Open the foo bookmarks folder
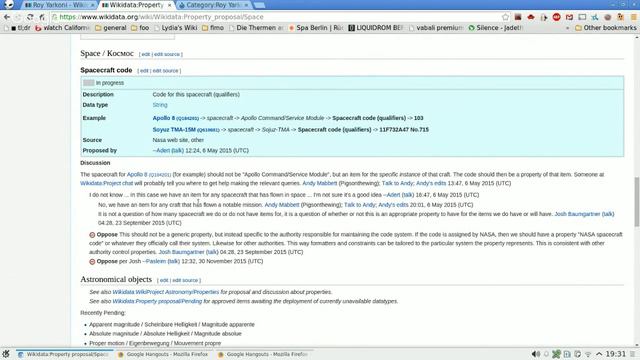640x360 pixels. tap(140, 28)
